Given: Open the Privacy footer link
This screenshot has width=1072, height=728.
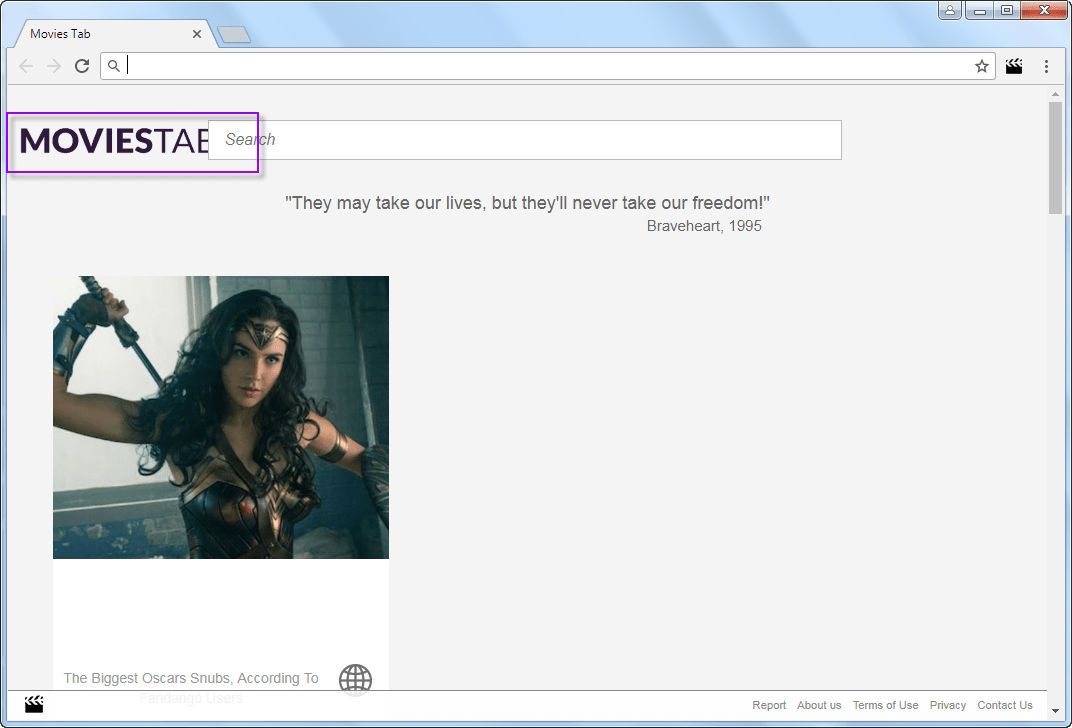Looking at the screenshot, I should coord(948,705).
